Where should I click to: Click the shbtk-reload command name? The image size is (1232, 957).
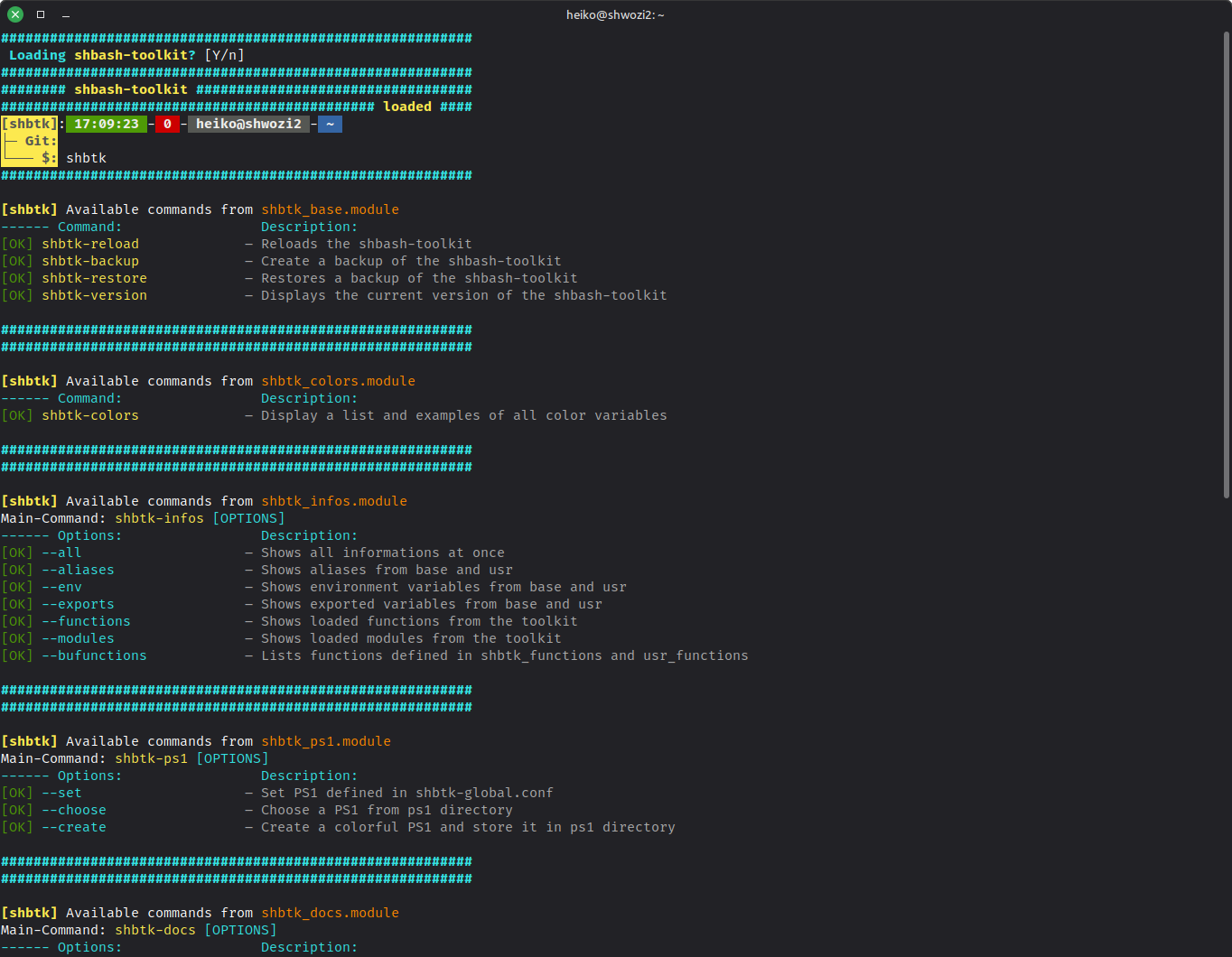pyautogui.click(x=90, y=244)
